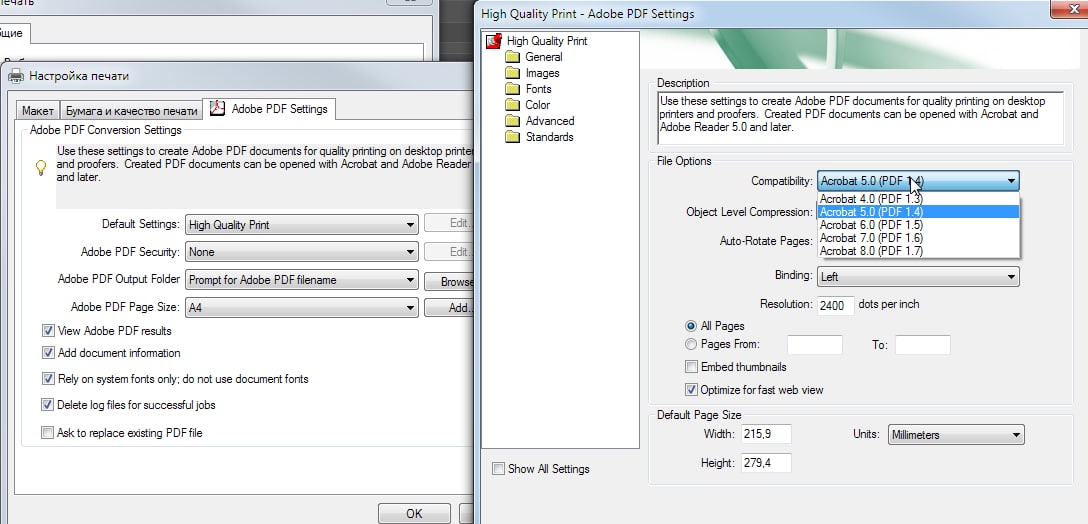The height and width of the screenshot is (524, 1088).
Task: Choose Acrobat 7.0 (PDF 1.6) option
Action: (918, 238)
